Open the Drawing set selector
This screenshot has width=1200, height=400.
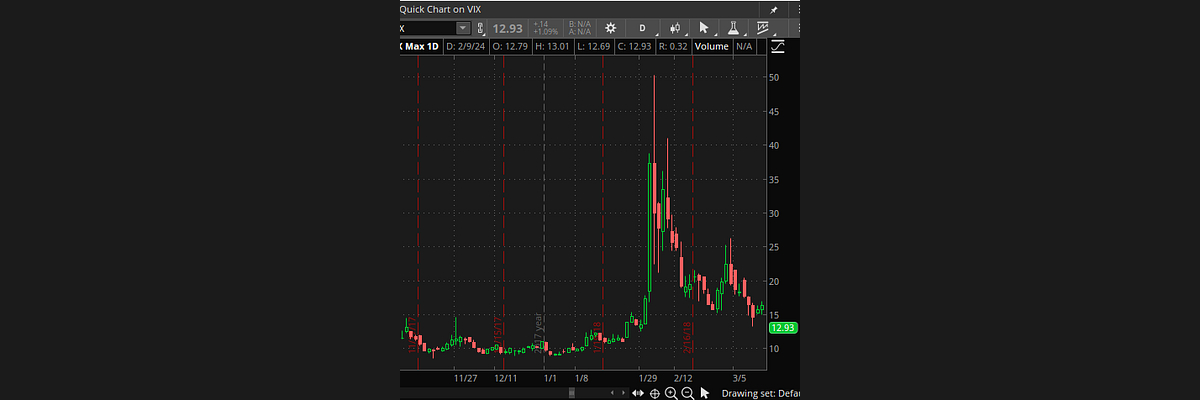coord(760,393)
